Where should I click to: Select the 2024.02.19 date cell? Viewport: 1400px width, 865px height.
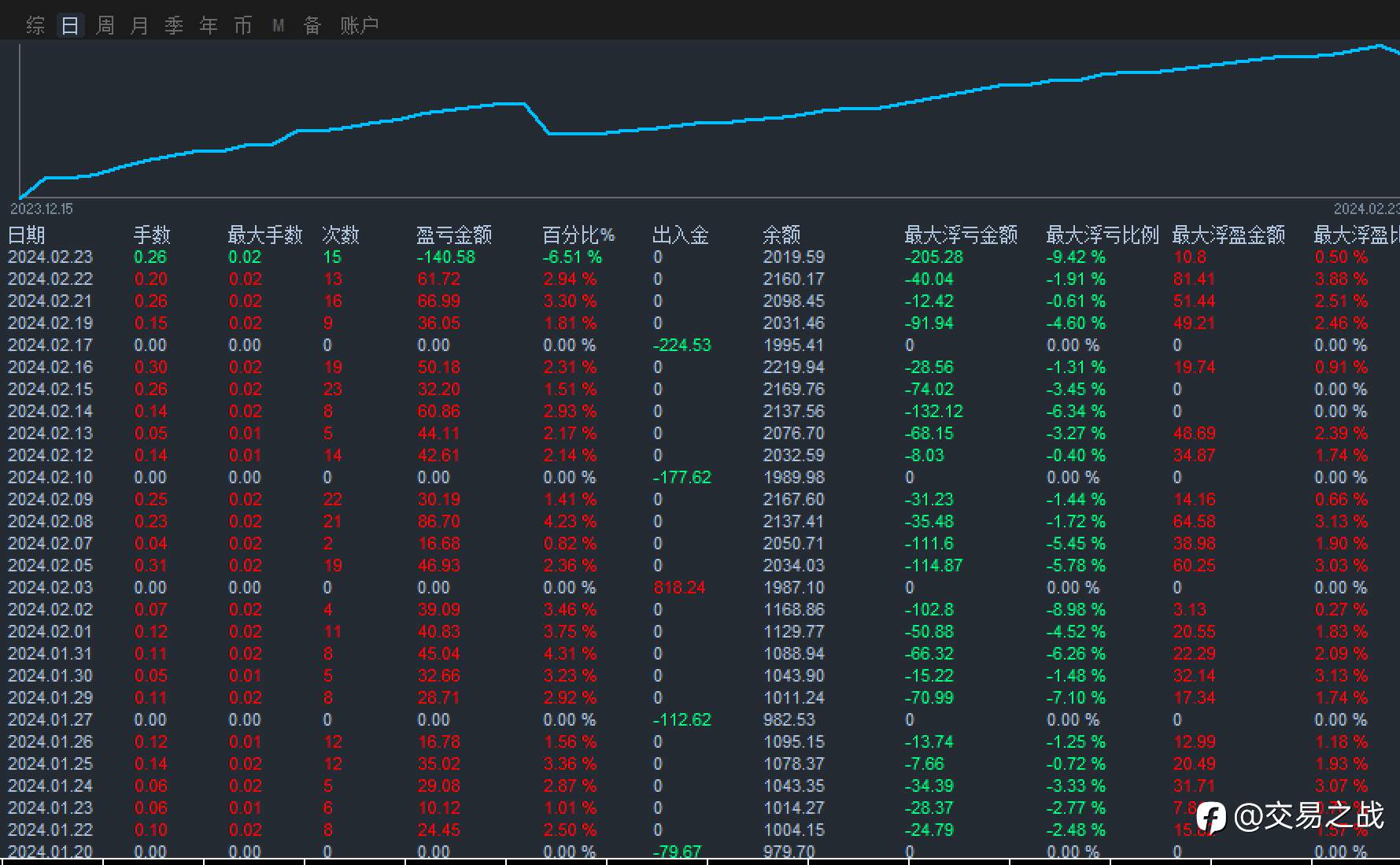pos(50,323)
